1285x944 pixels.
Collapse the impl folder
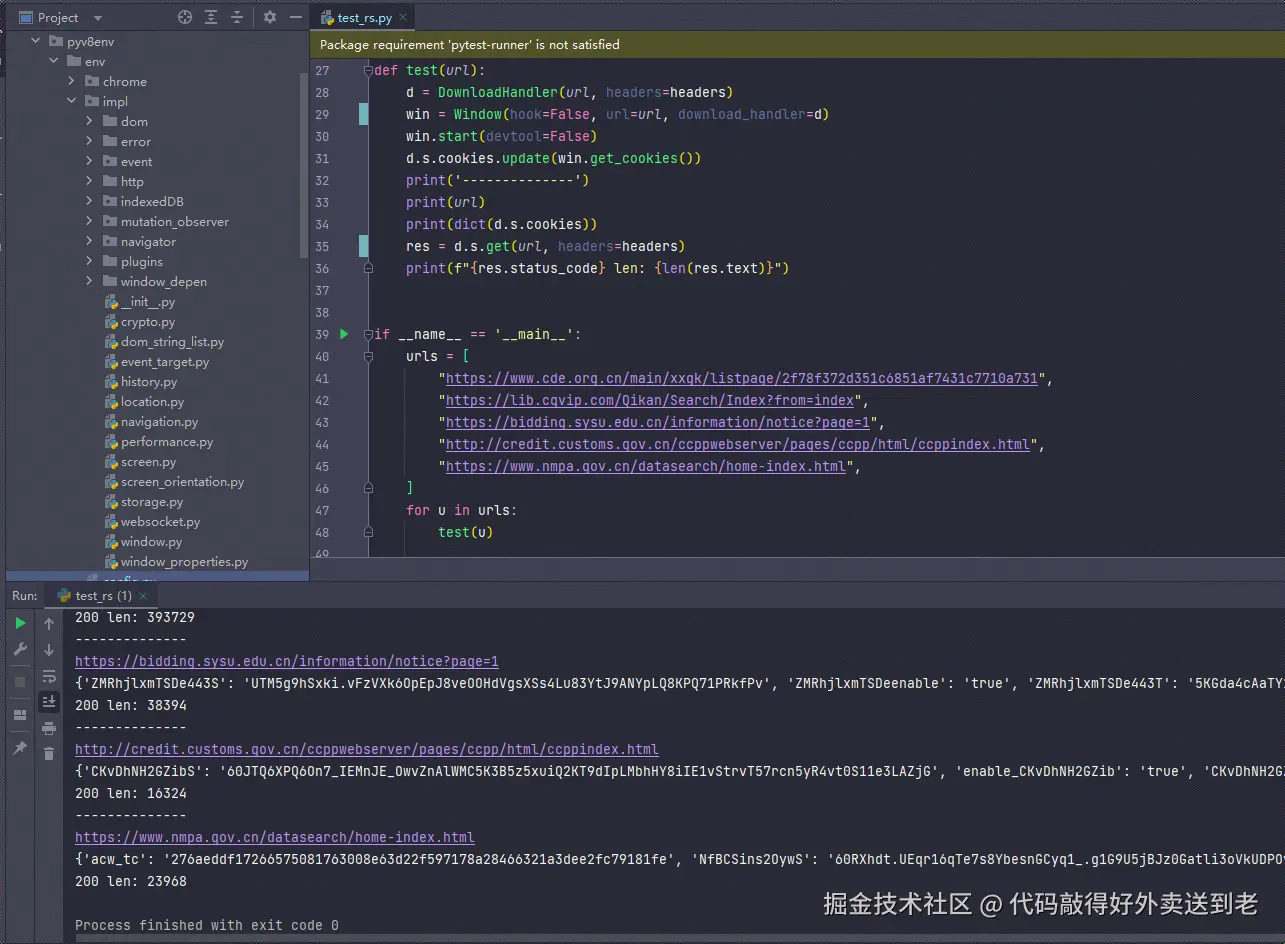(72, 101)
